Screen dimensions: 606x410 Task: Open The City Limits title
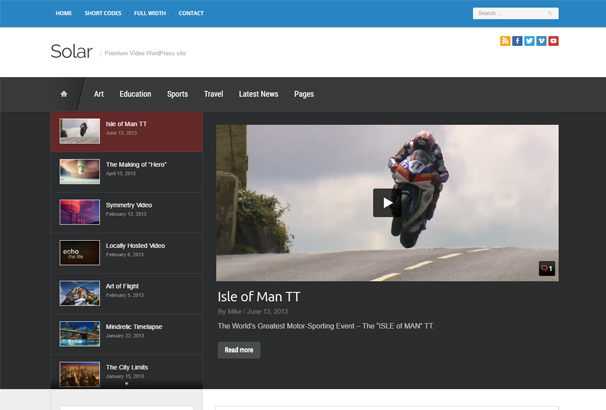(x=127, y=367)
